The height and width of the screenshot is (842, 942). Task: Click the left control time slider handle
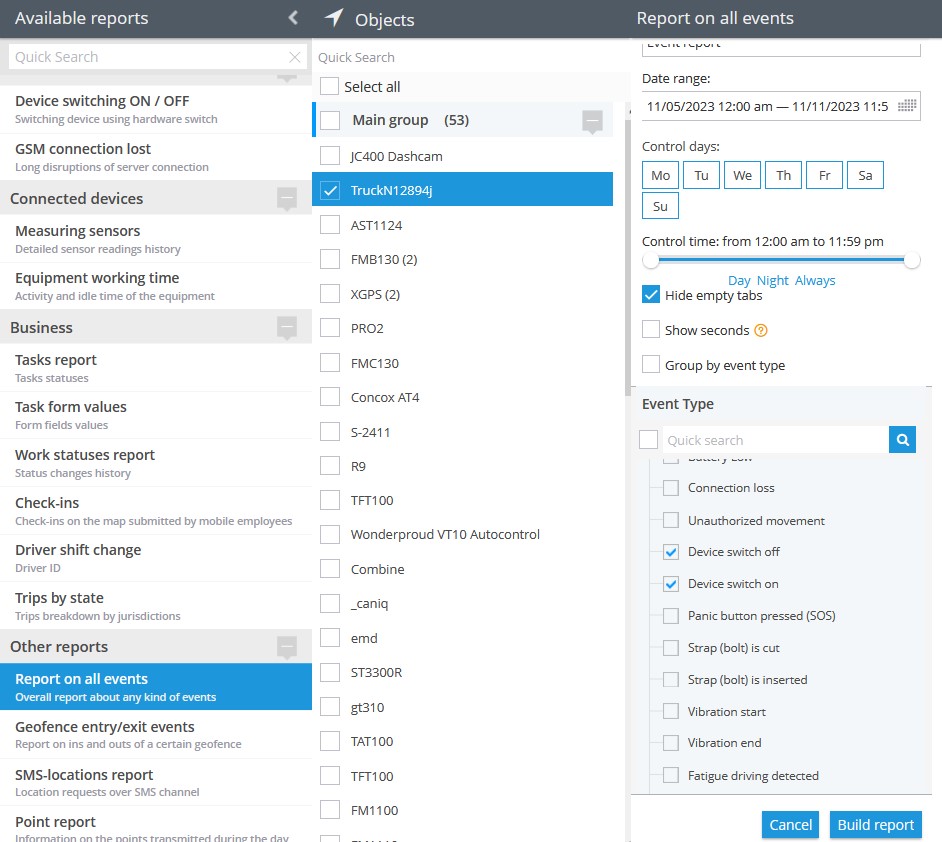click(651, 261)
